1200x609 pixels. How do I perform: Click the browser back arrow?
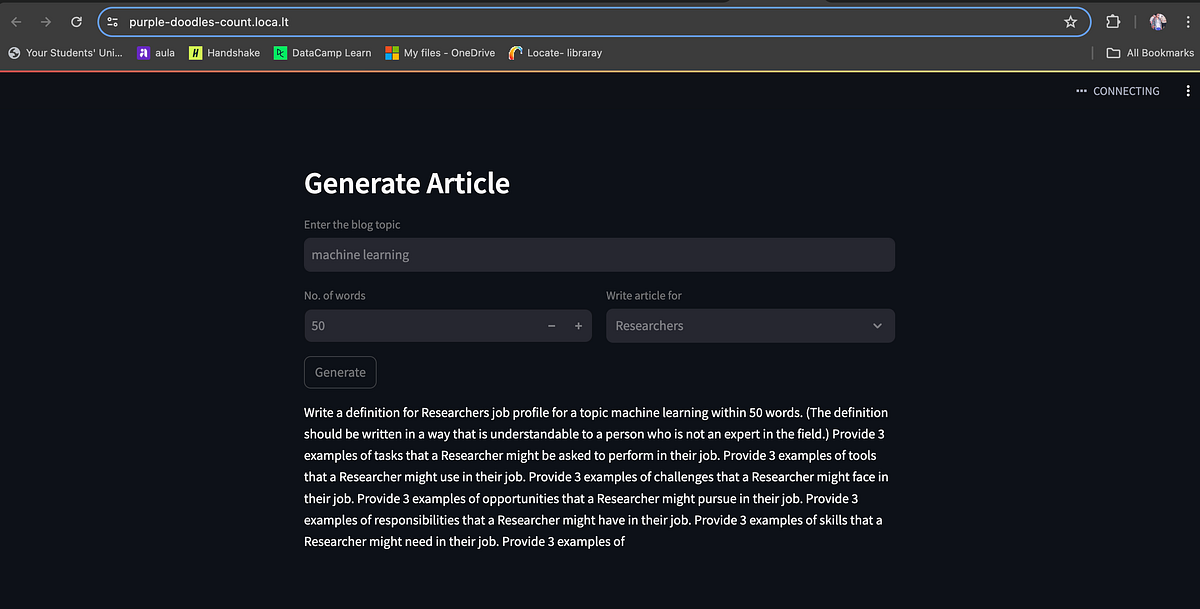pos(16,21)
